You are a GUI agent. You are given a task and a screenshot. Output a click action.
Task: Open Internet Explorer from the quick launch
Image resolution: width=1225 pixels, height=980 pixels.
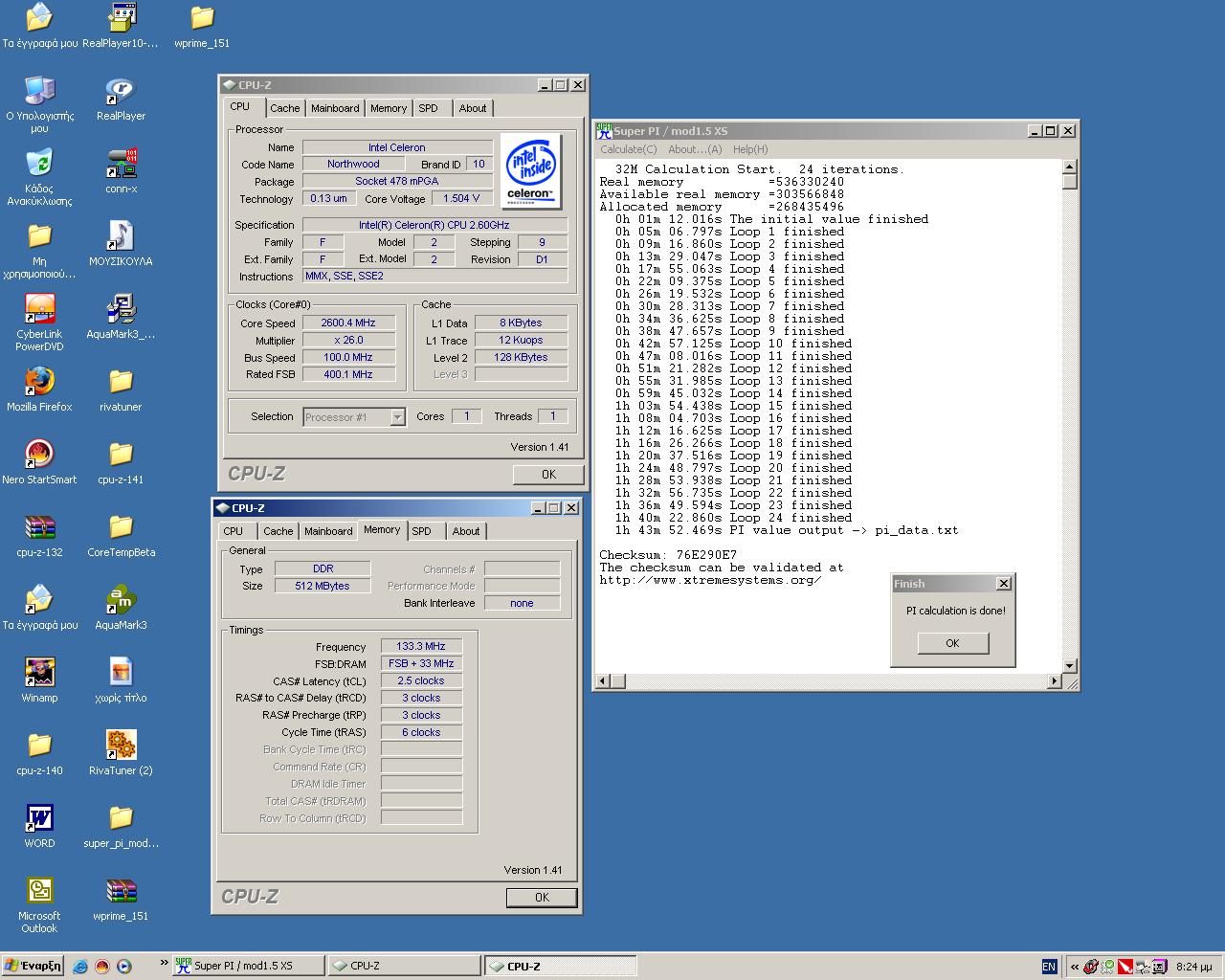pyautogui.click(x=80, y=967)
